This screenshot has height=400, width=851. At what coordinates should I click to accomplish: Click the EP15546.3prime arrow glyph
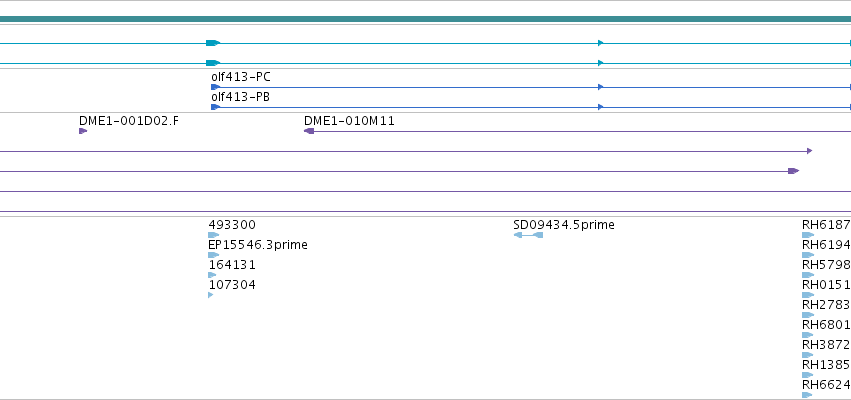214,255
